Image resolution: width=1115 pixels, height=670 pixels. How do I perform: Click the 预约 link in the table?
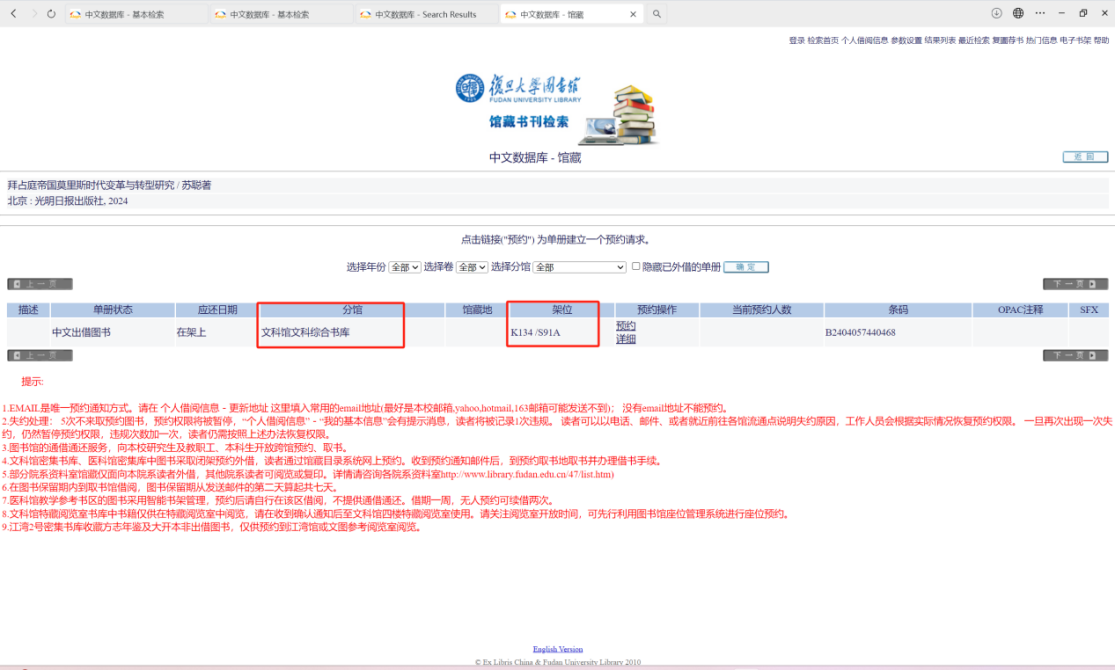coord(625,326)
